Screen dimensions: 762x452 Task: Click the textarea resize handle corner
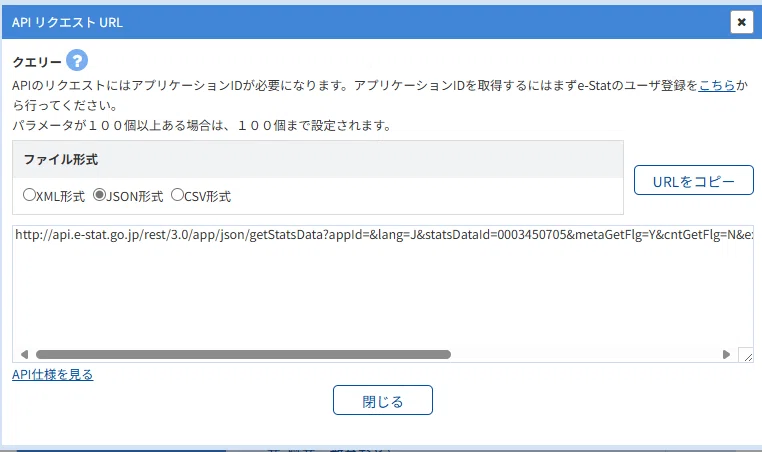click(746, 355)
